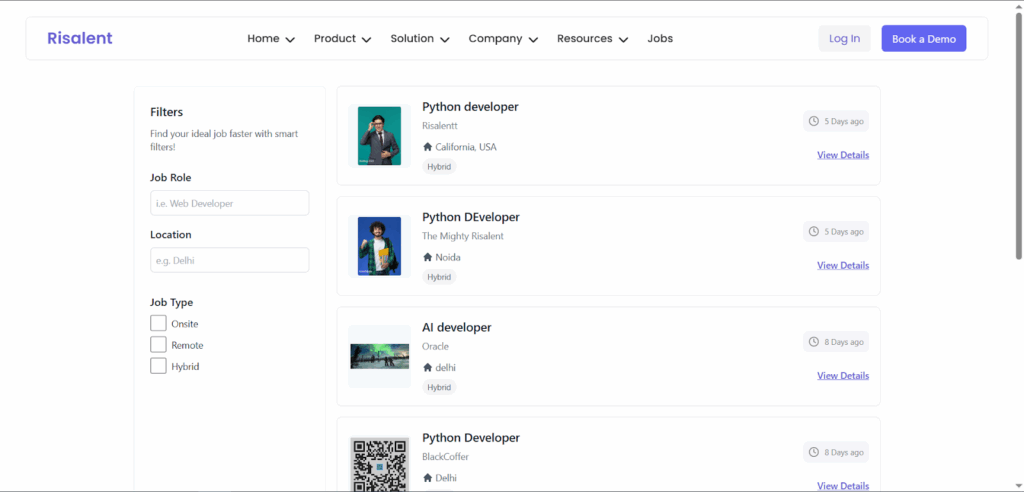Click the page's vertical scrollbar
1024x492 pixels.
(1018, 130)
